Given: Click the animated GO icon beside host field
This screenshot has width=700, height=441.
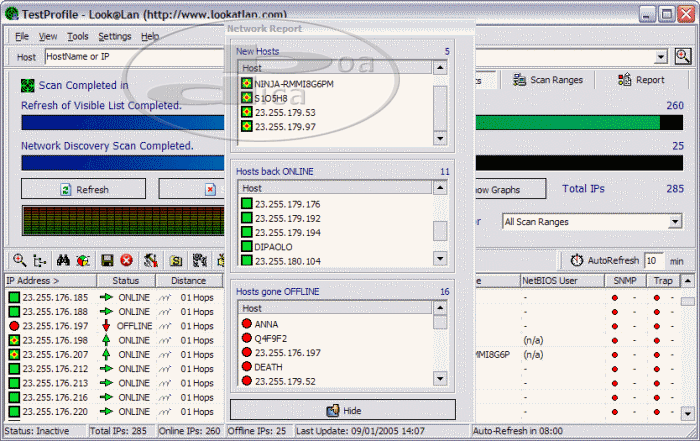Looking at the screenshot, I should (683, 58).
